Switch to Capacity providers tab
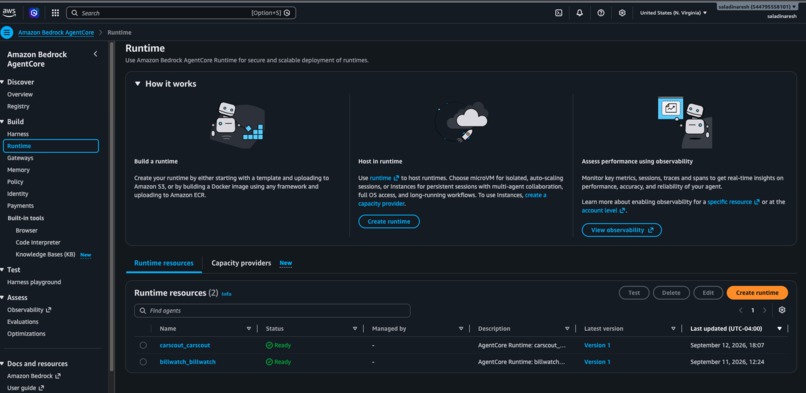 (x=241, y=263)
